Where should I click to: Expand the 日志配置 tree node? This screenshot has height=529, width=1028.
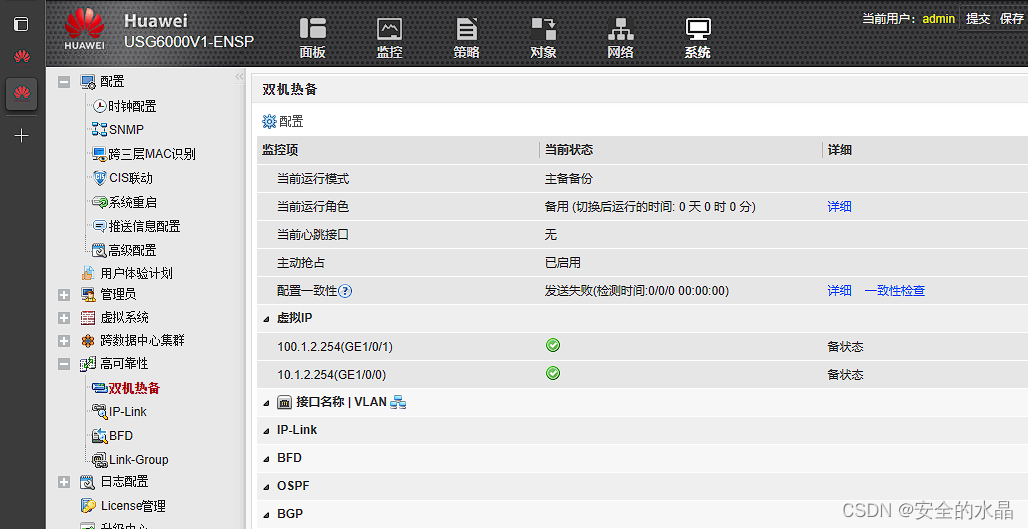[x=64, y=482]
